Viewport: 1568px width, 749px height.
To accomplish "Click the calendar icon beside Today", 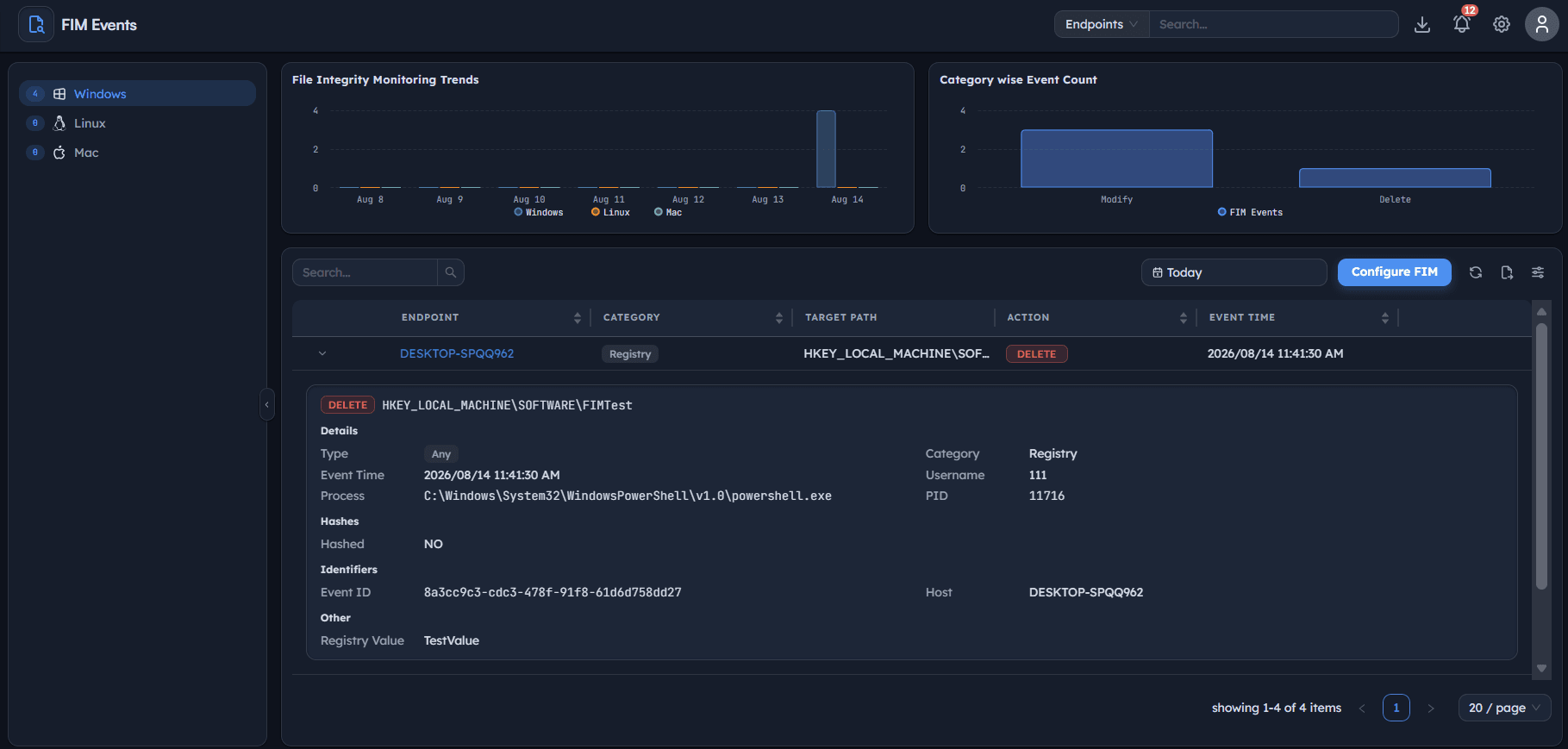I will [x=1158, y=272].
